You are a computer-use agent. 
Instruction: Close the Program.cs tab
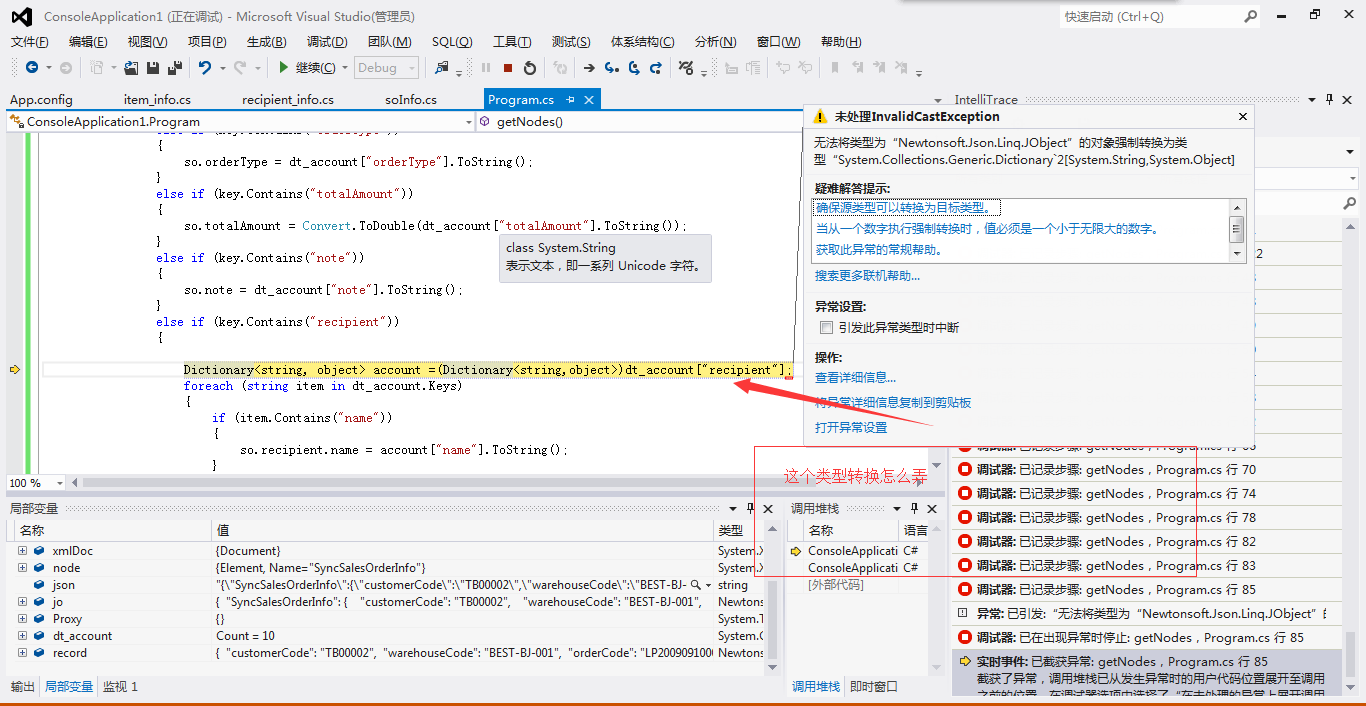click(x=590, y=100)
